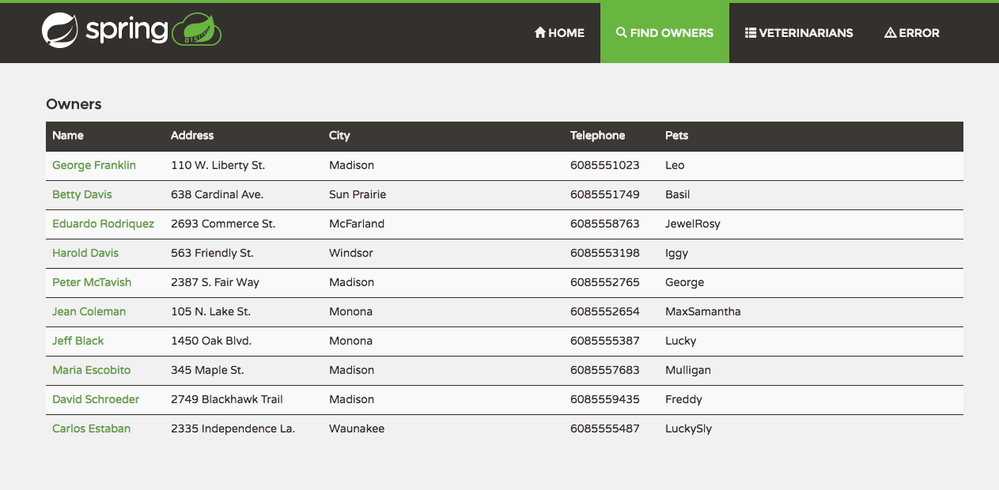The width and height of the screenshot is (999, 490).
Task: Click the green Spring cloud leaf icon
Action: 197,29
